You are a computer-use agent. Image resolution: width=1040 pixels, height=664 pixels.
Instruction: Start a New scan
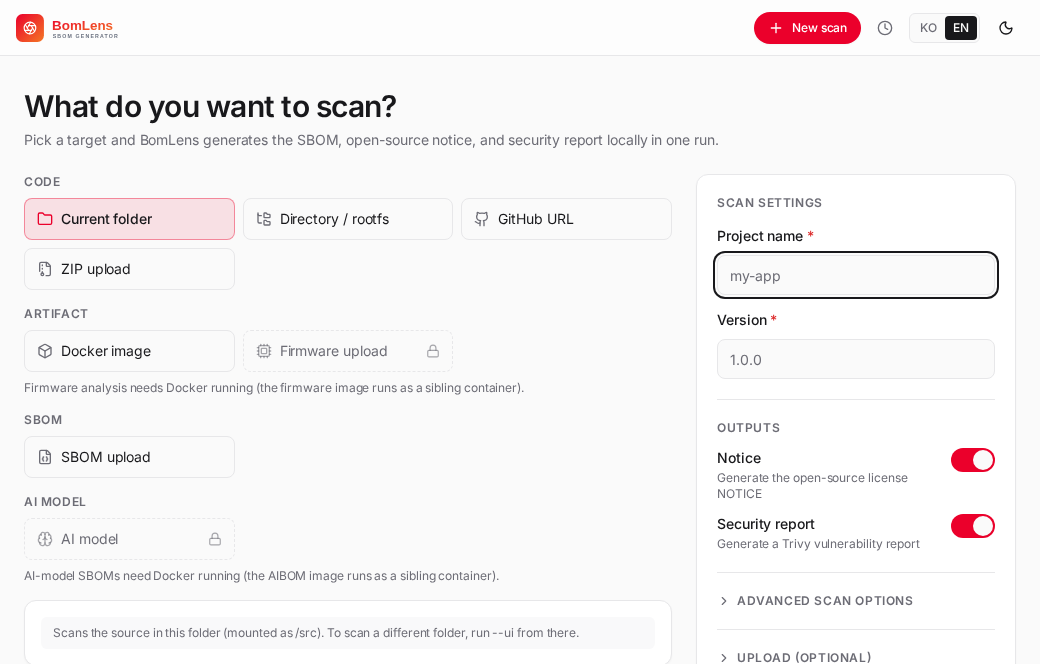tap(807, 28)
